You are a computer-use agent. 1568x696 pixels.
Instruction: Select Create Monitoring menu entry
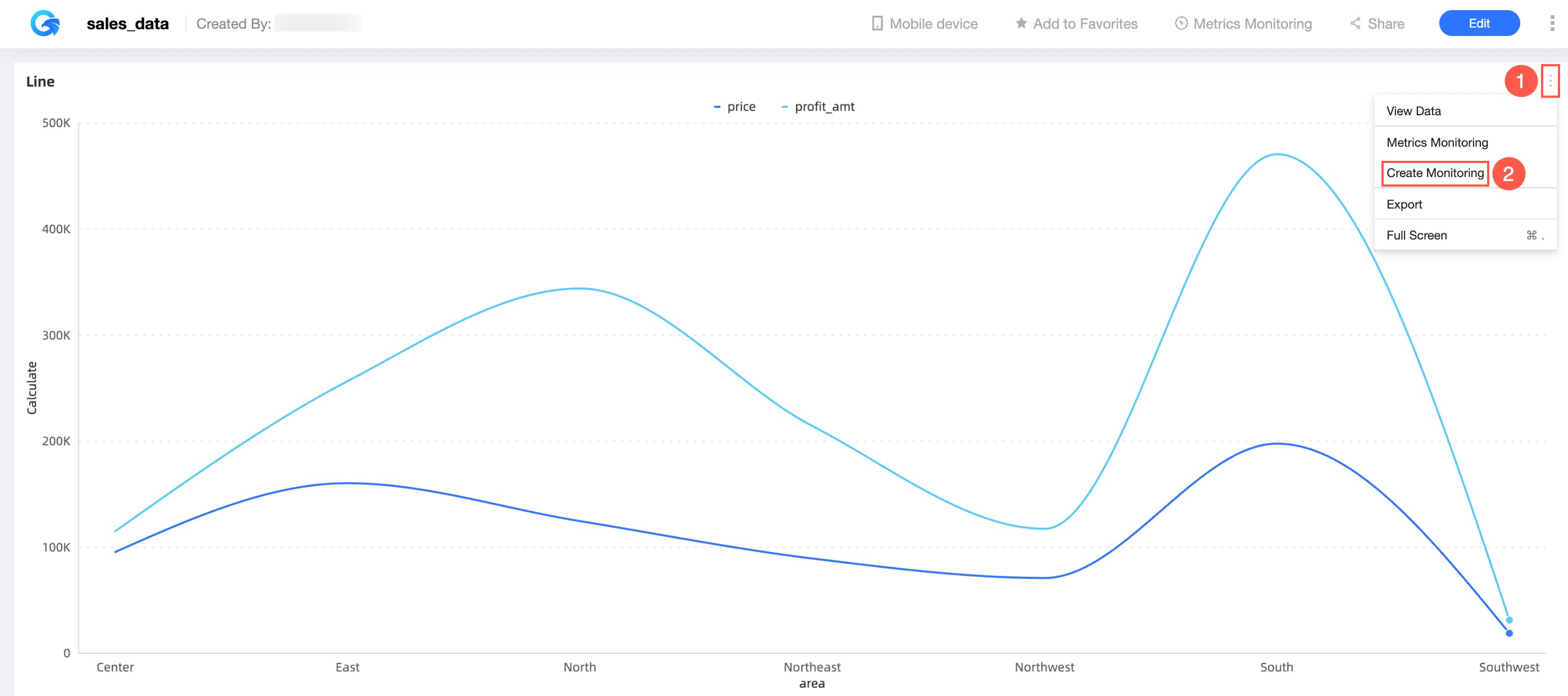click(x=1434, y=173)
